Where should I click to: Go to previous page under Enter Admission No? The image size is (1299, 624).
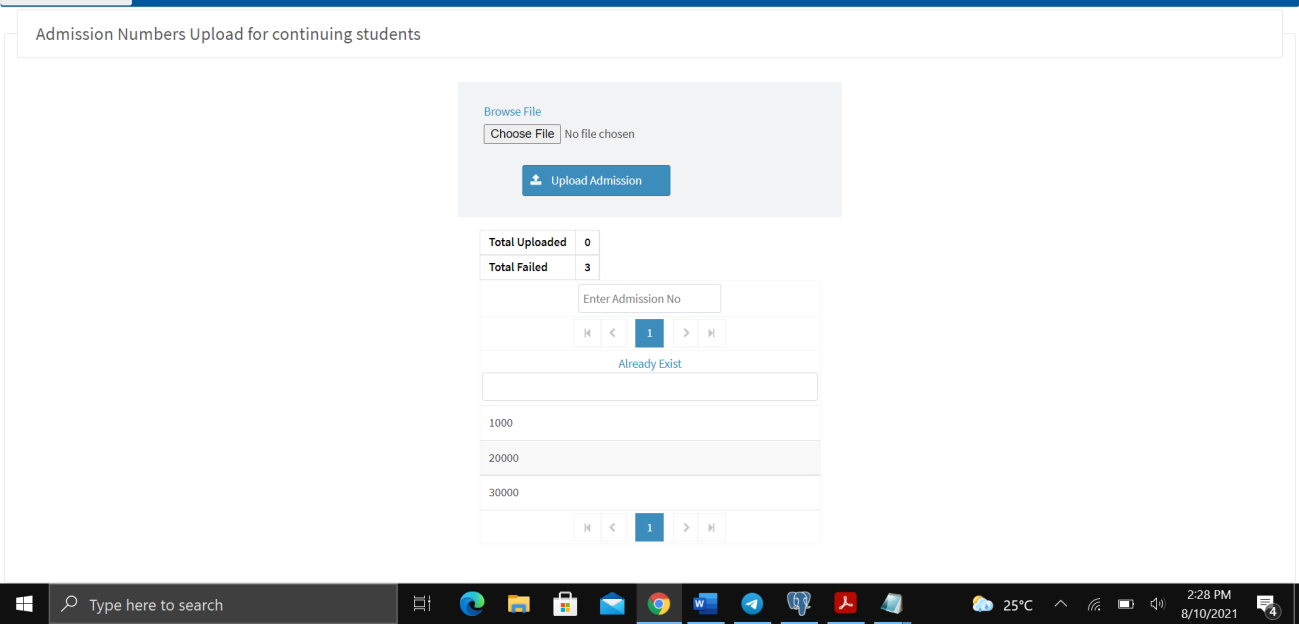[612, 334]
